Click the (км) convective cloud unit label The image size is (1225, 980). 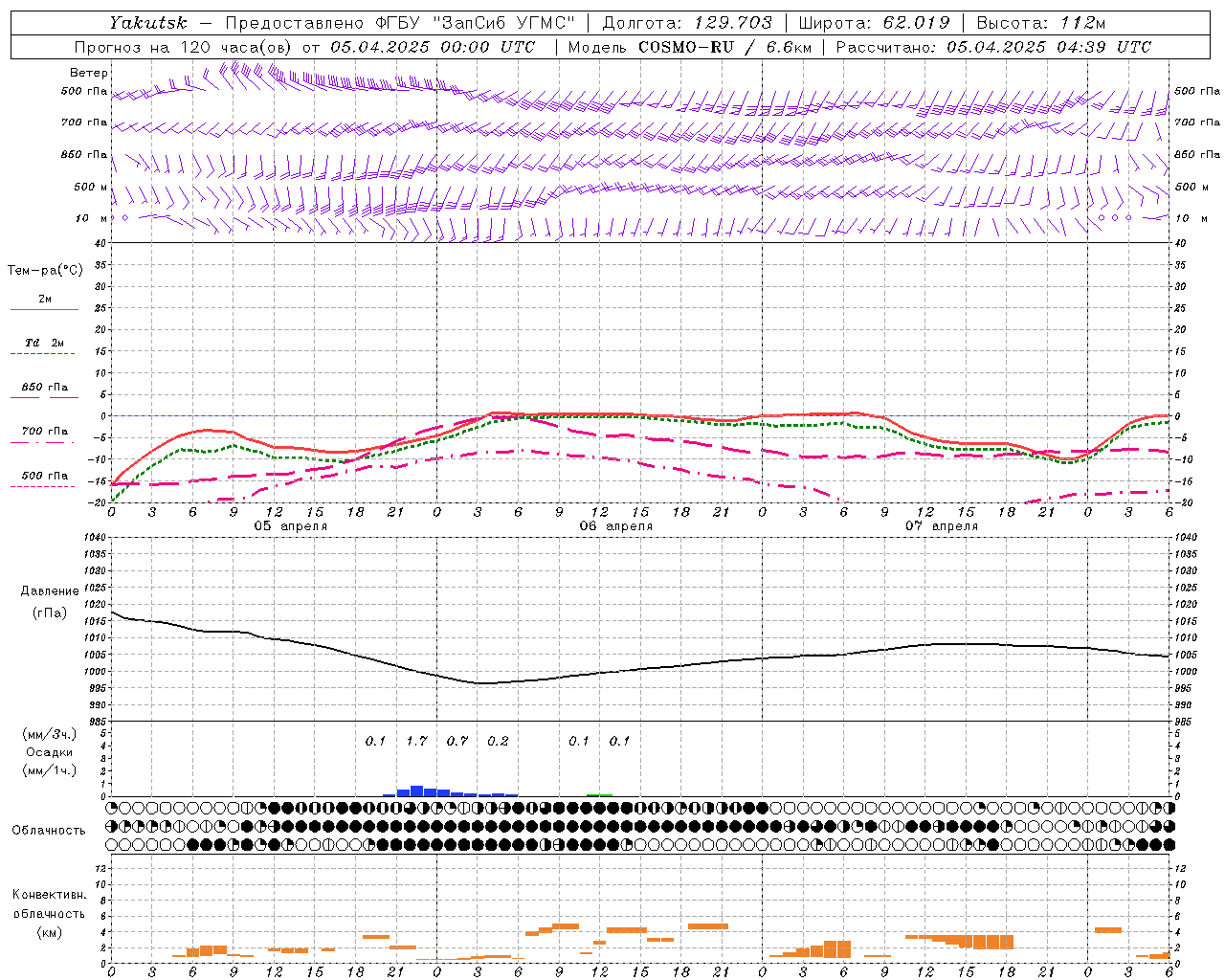point(49,932)
